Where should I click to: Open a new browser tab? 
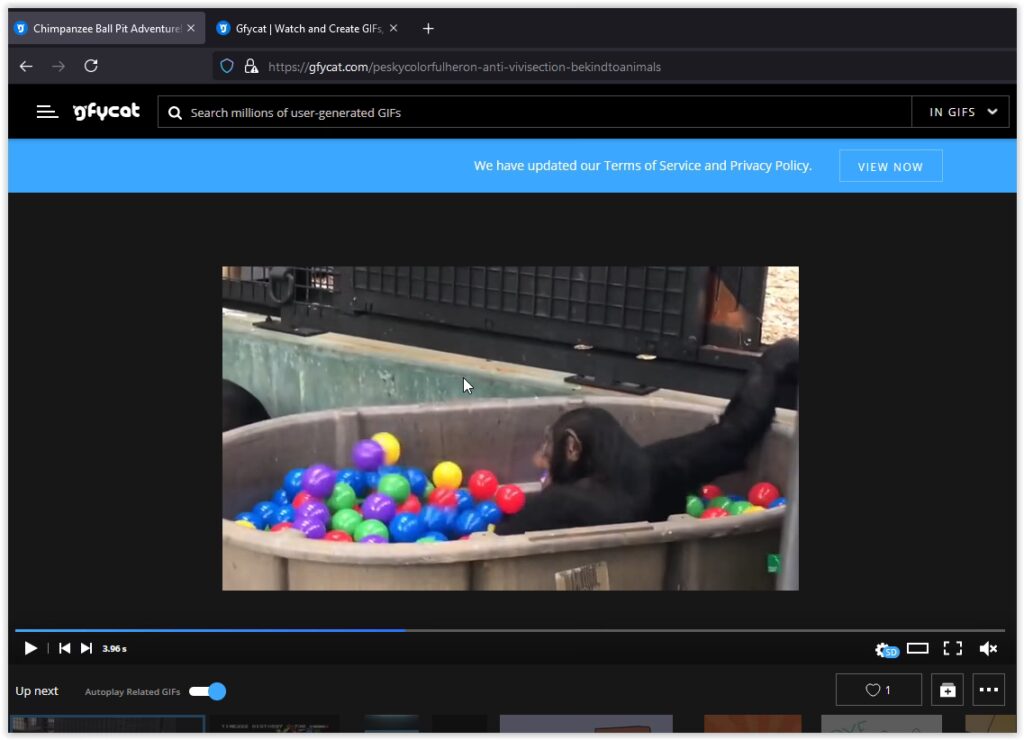point(428,28)
